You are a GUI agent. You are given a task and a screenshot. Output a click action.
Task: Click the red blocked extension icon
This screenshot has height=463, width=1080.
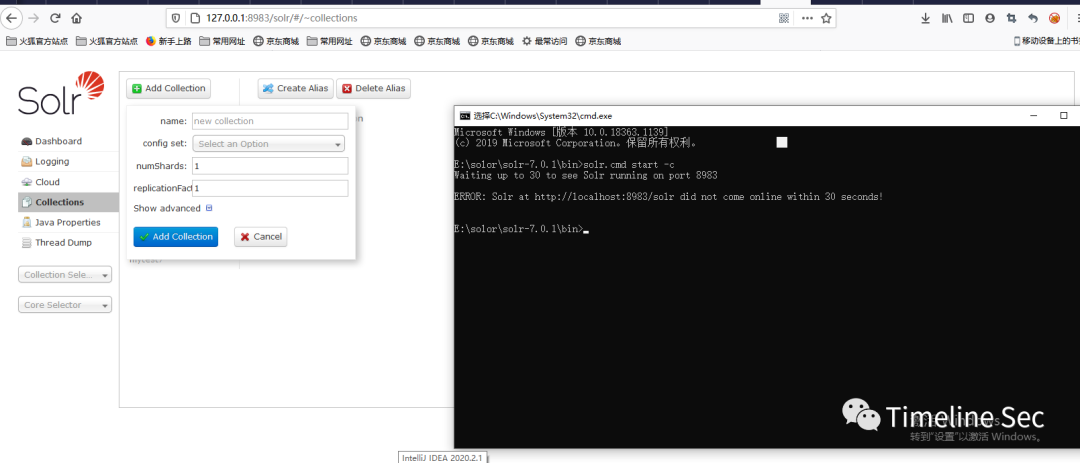pyautogui.click(x=1055, y=19)
